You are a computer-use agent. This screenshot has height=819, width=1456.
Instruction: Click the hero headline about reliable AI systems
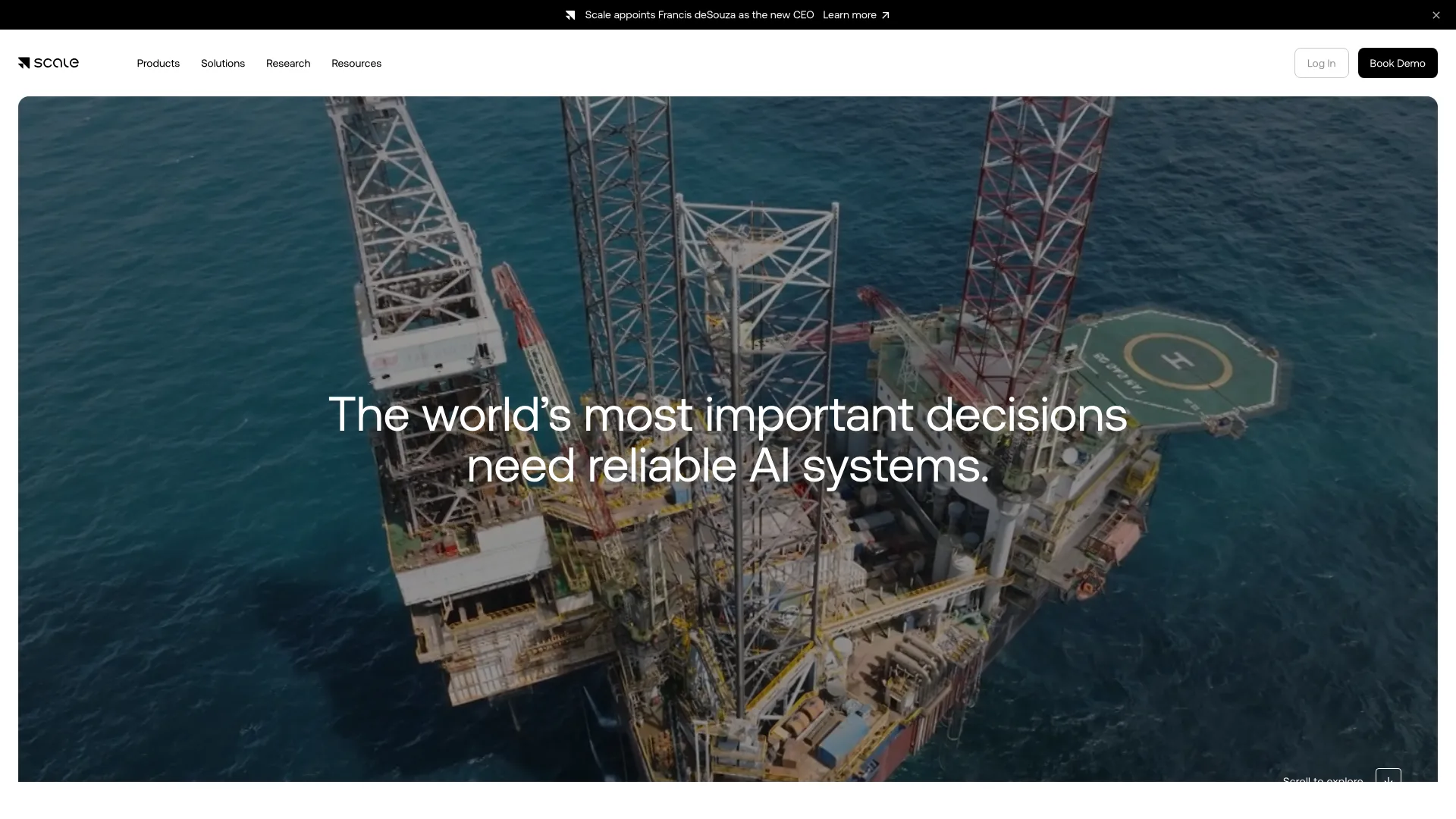pos(728,440)
